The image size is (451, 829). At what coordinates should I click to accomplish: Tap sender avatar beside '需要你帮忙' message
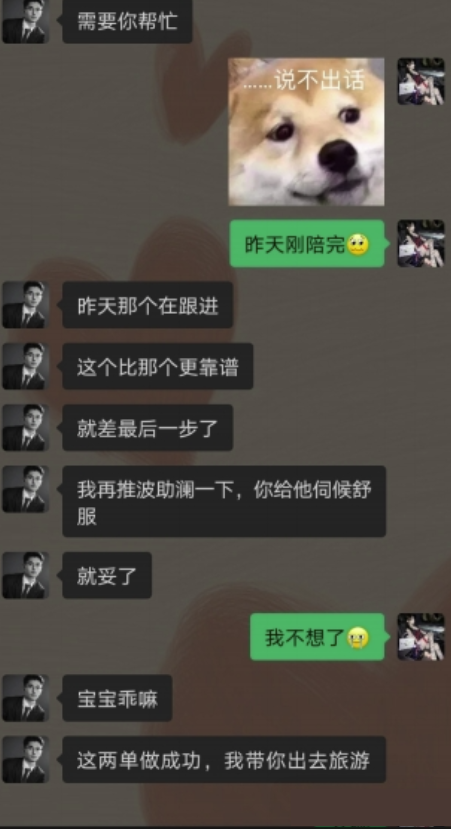26,20
